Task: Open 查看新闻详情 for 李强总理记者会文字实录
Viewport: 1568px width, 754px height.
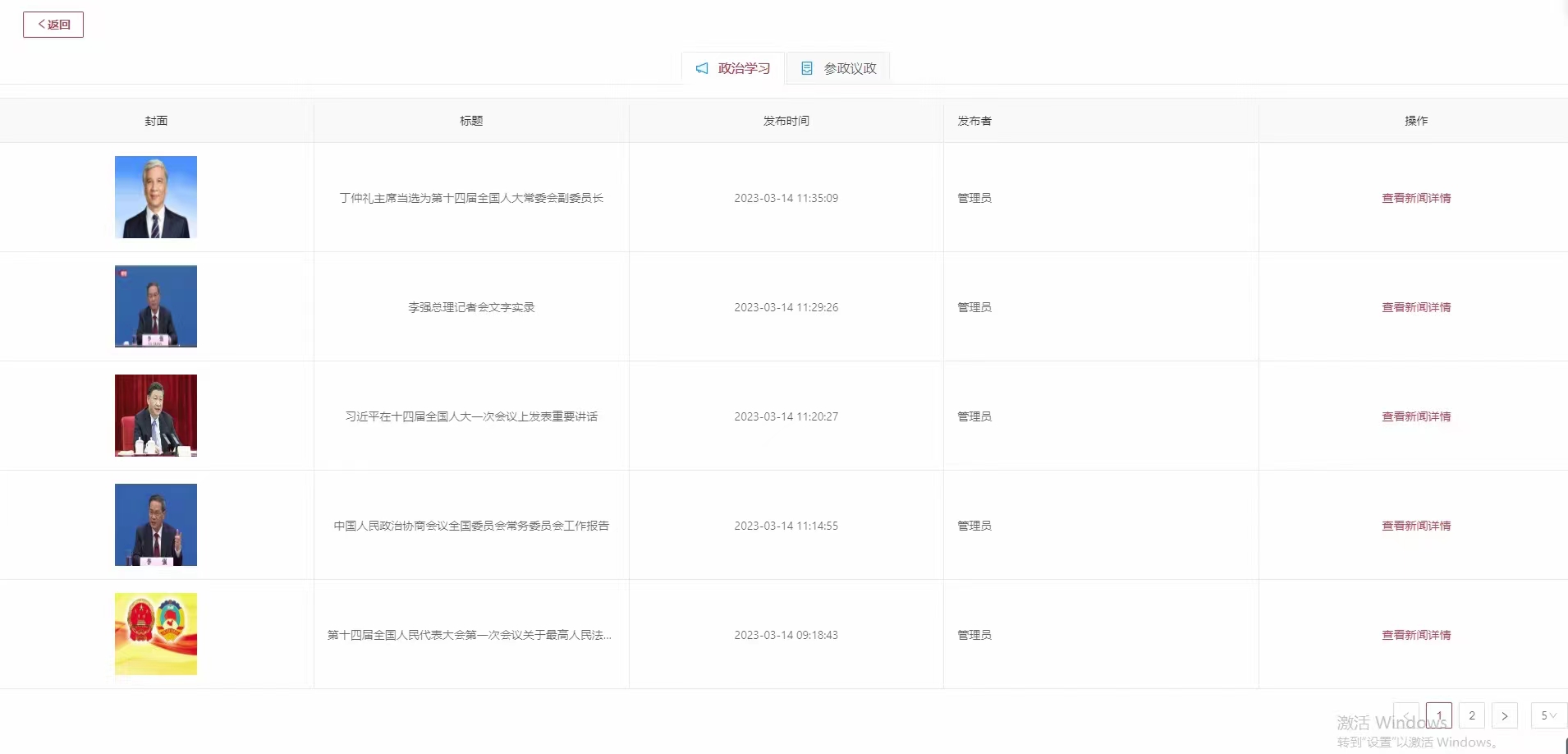Action: coord(1416,307)
